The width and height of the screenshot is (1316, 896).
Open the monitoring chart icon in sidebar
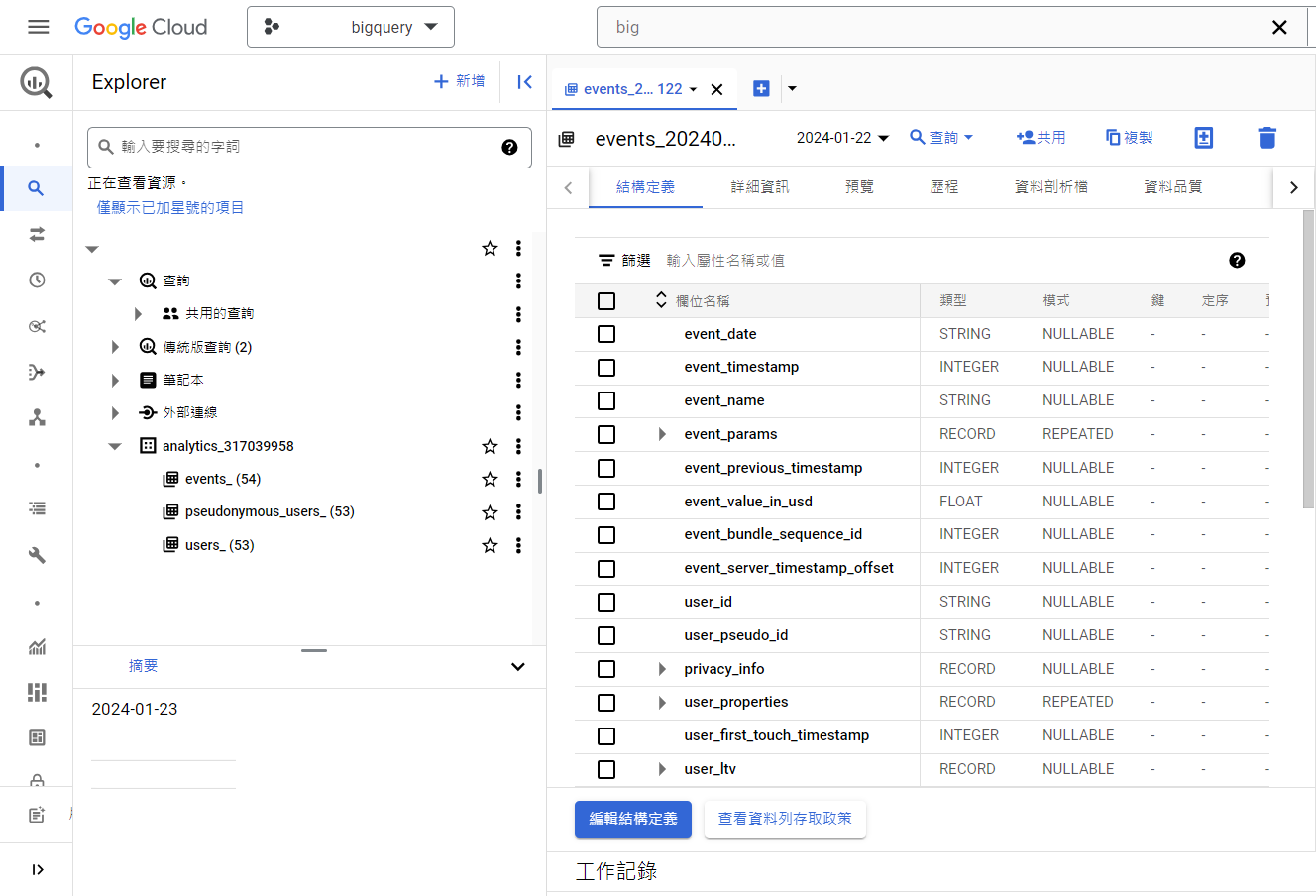[37, 647]
